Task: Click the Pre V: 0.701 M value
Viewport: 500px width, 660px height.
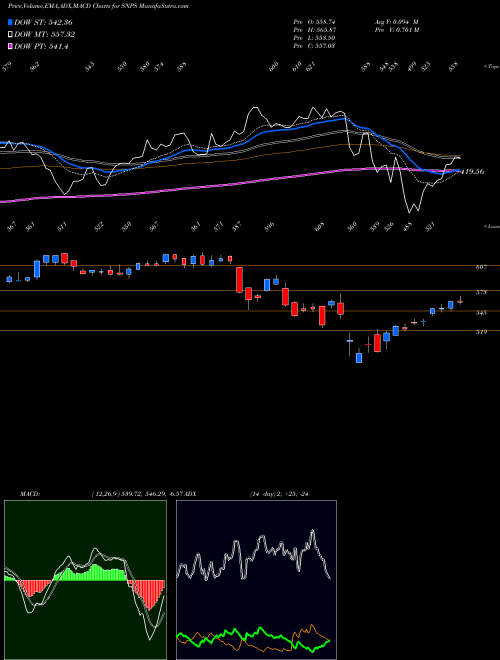Action: [x=396, y=29]
